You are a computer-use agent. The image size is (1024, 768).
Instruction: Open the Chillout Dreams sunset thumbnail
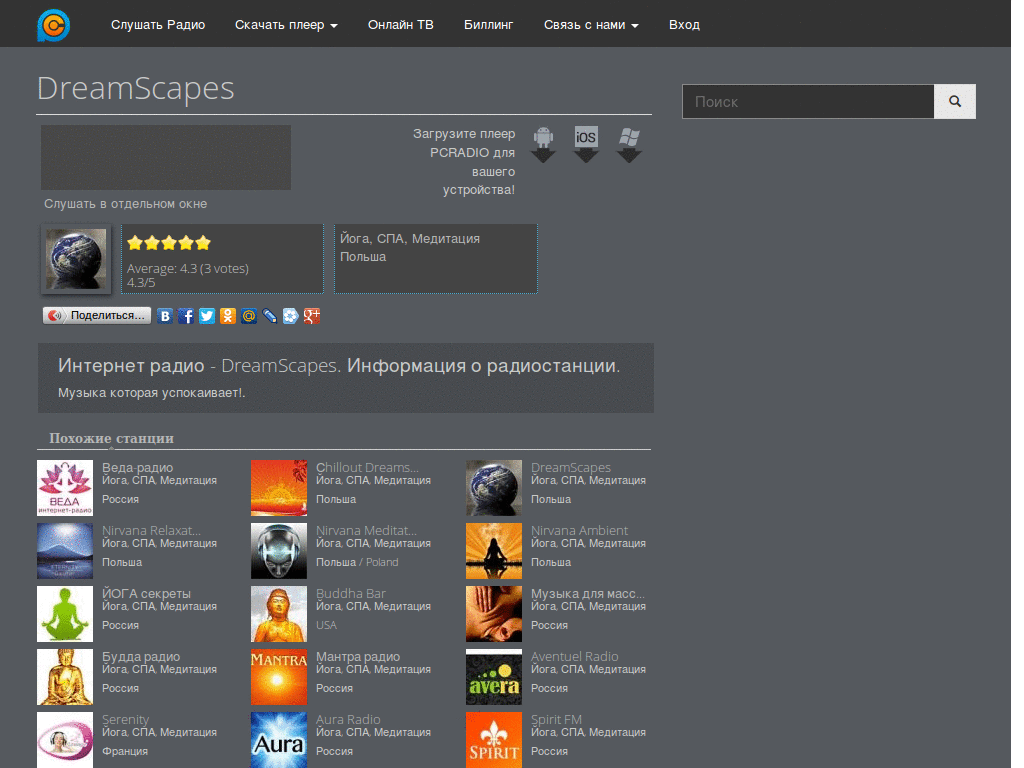(x=279, y=488)
